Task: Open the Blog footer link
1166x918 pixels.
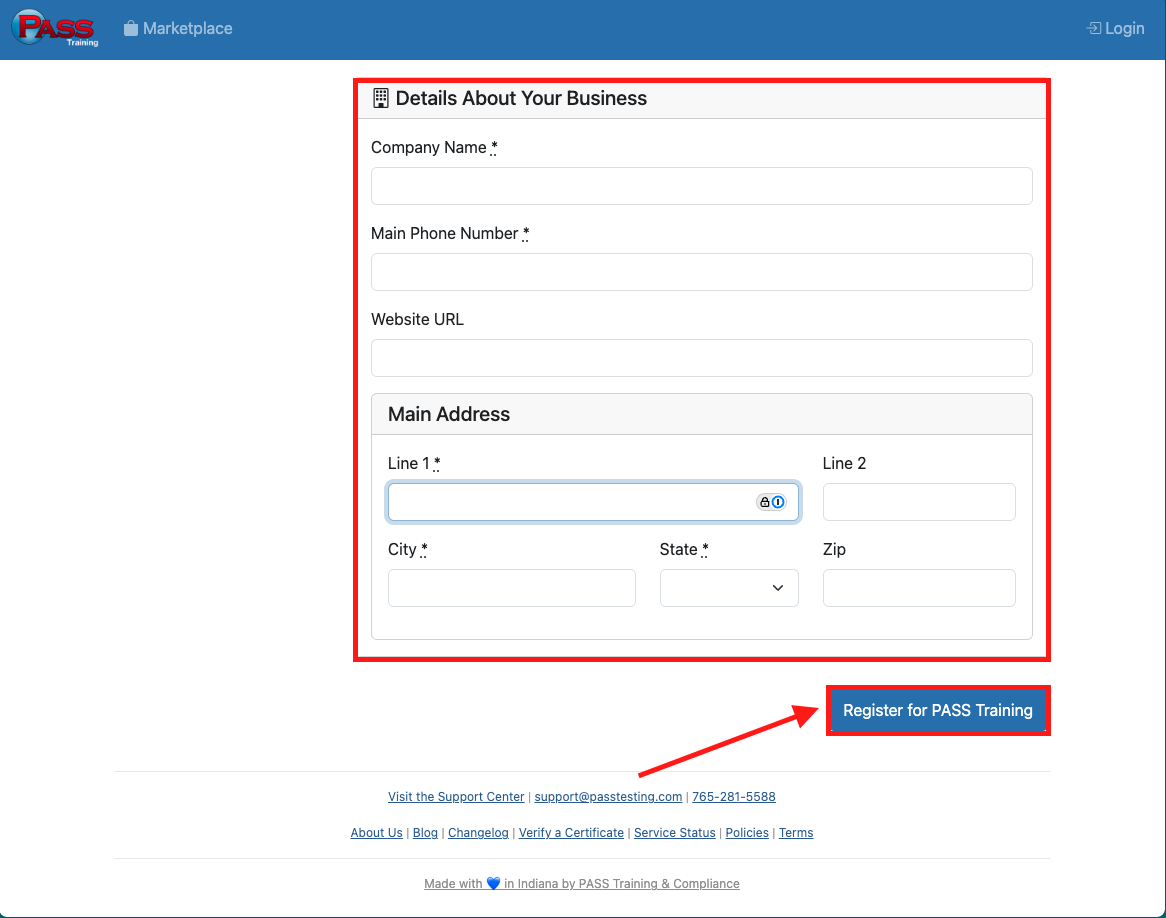Action: (425, 832)
